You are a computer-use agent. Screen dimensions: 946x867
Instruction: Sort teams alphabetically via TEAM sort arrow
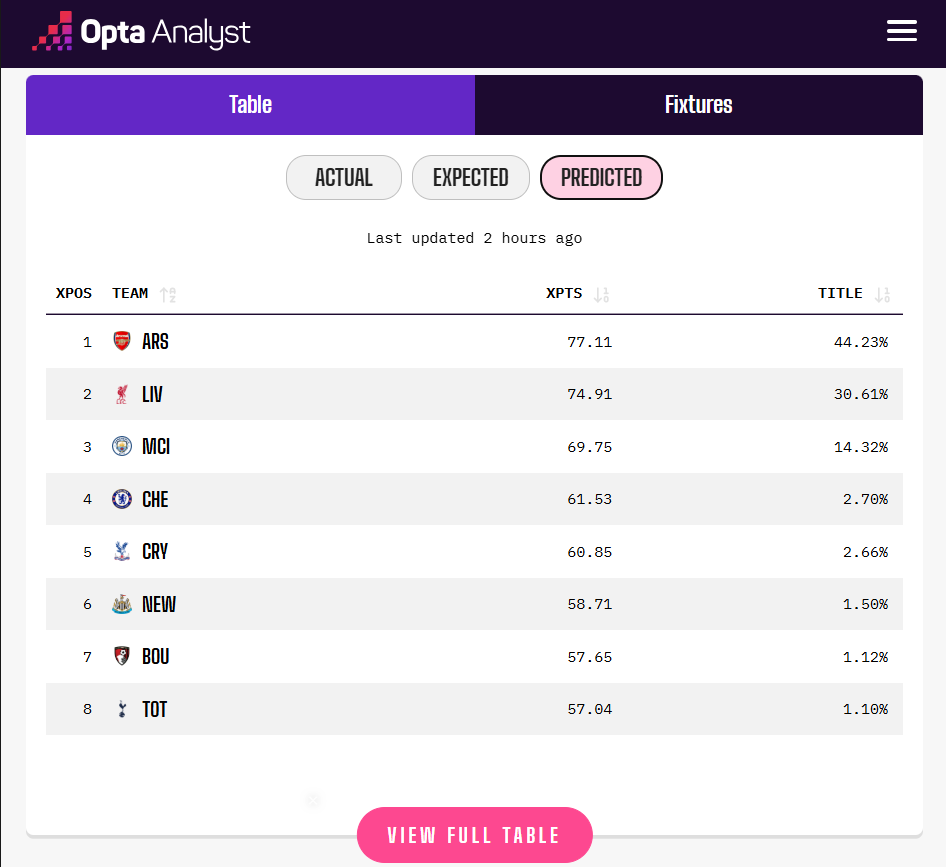point(168,294)
